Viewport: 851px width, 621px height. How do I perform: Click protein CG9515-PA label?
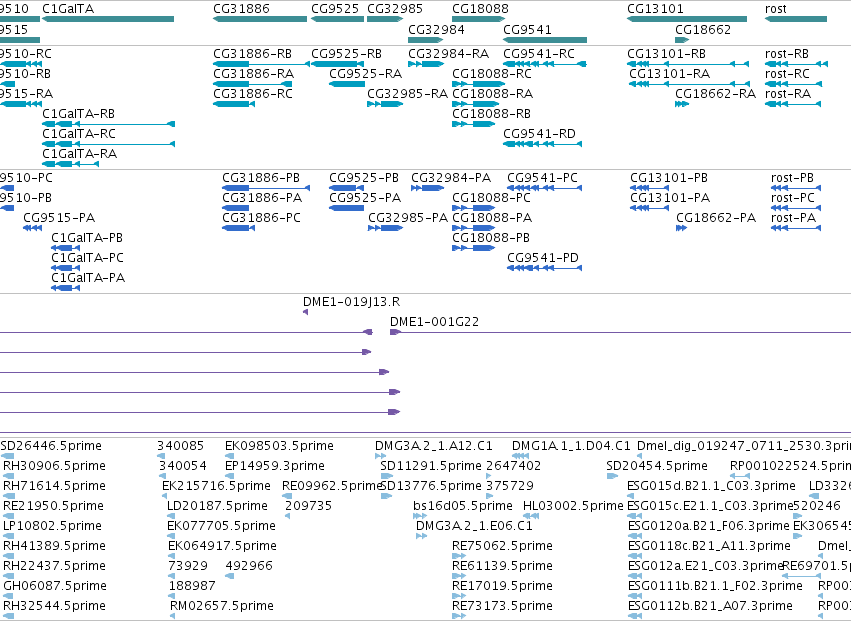(x=59, y=218)
